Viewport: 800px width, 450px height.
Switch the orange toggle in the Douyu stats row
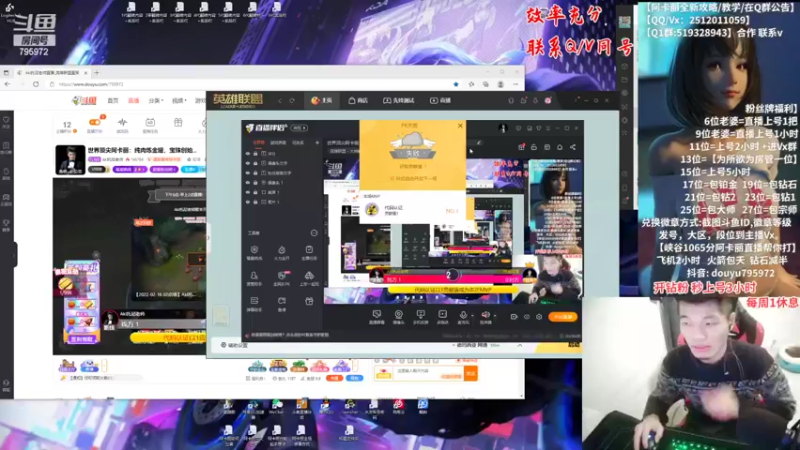tap(95, 122)
